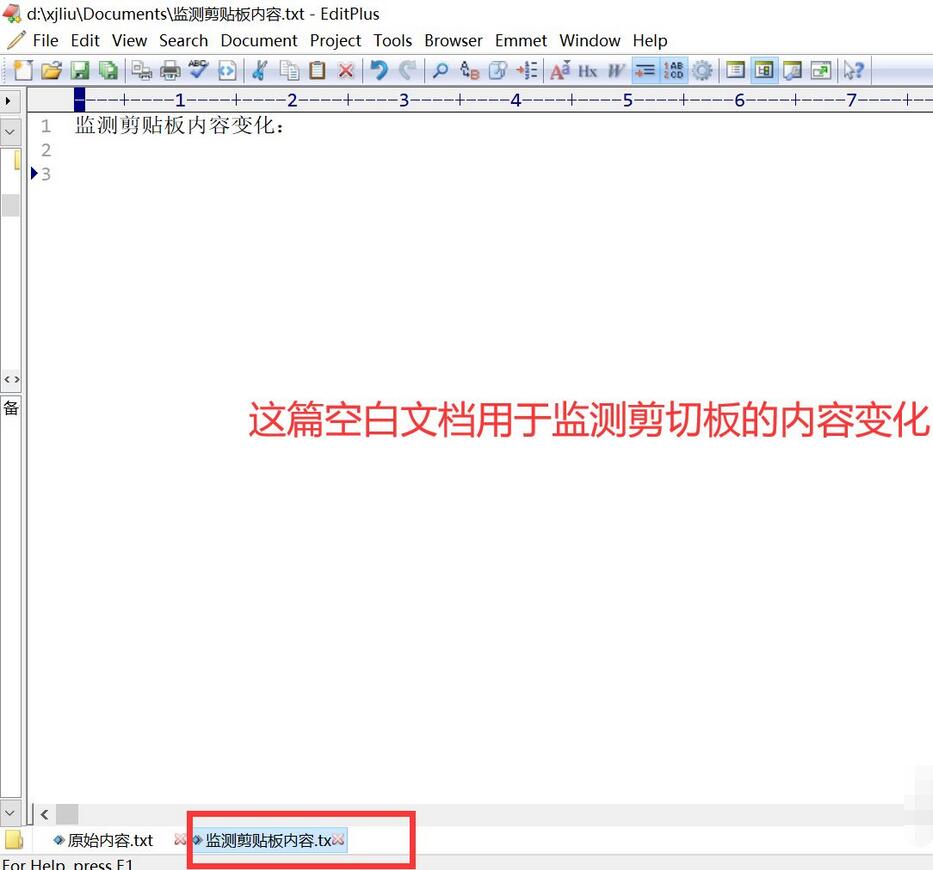Close the 原始内容.txt tab
933x870 pixels.
[179, 839]
